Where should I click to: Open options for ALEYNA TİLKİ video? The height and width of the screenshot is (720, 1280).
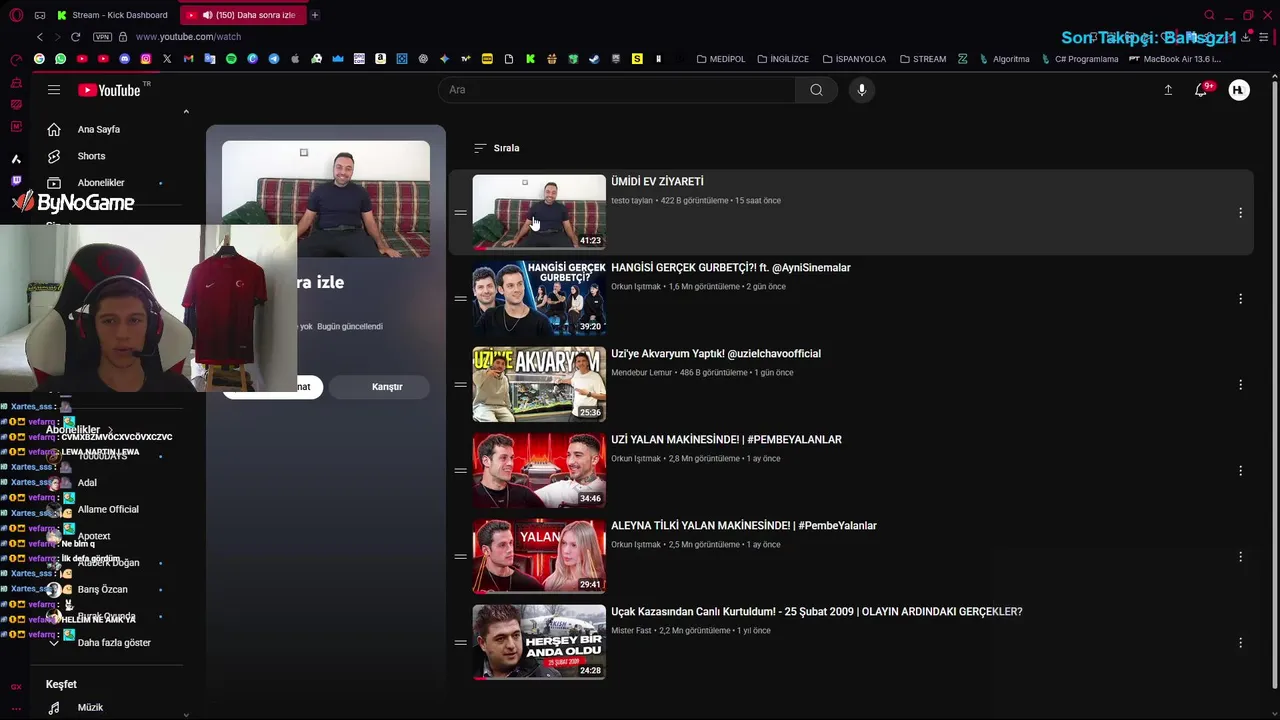click(x=1240, y=557)
